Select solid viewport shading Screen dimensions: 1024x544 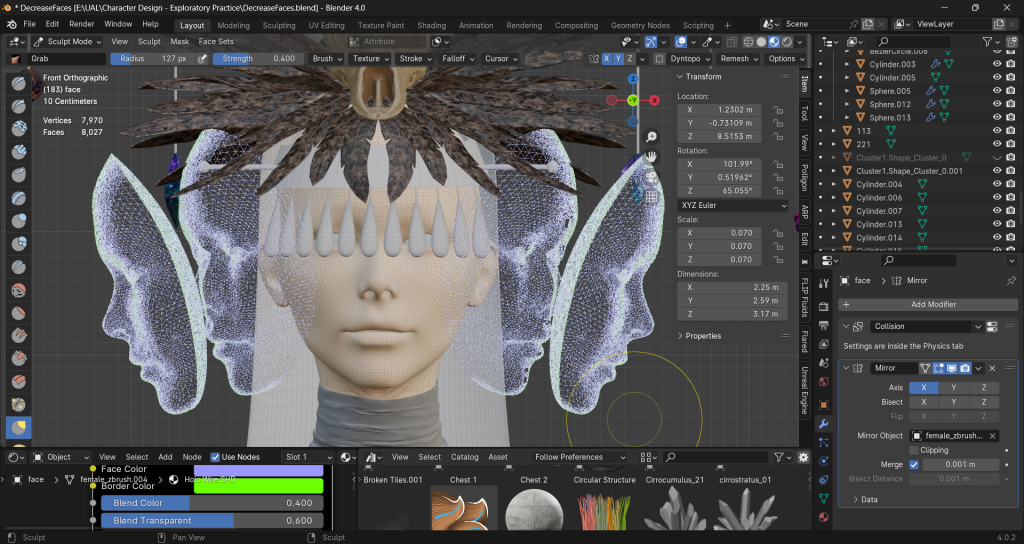coord(761,42)
